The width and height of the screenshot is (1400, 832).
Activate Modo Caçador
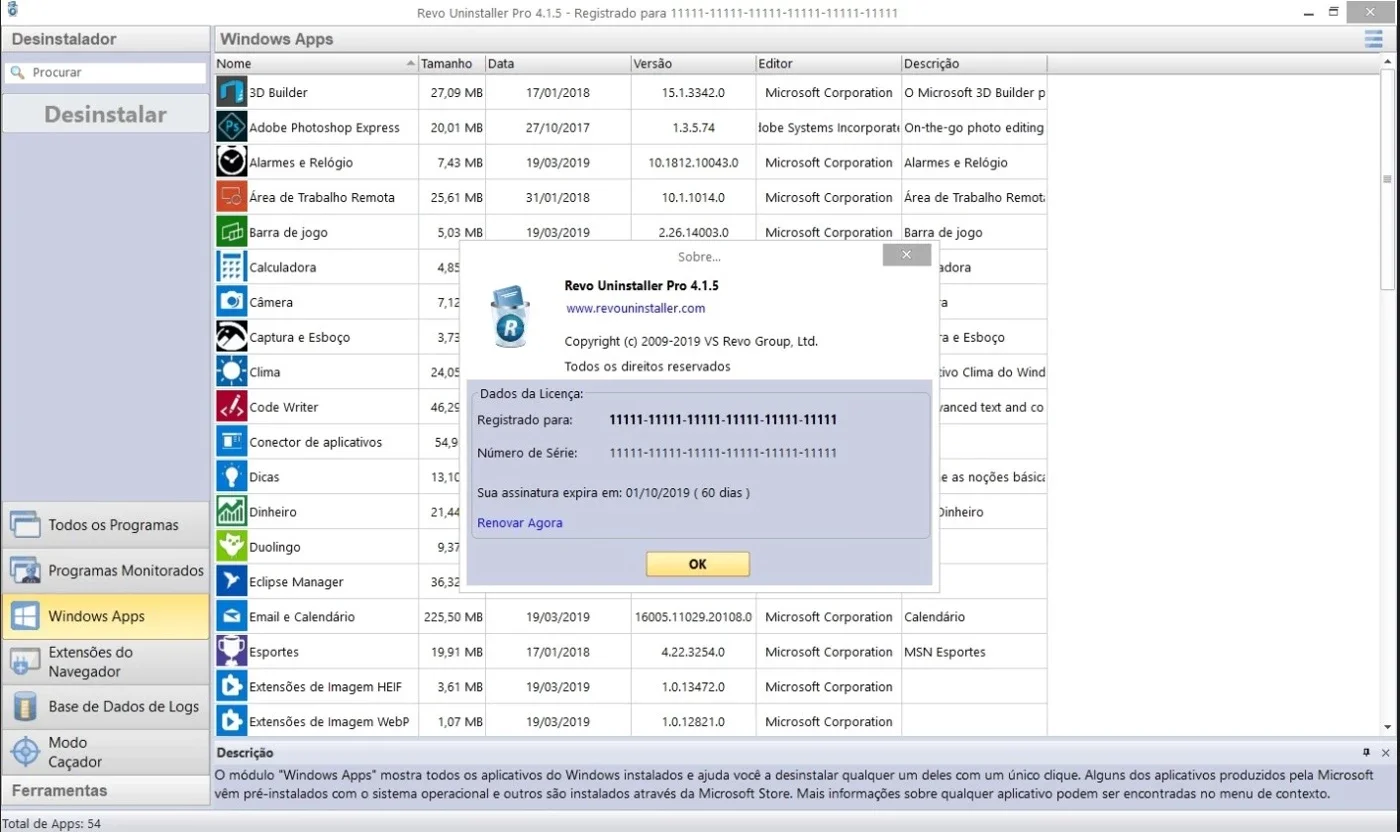coord(105,752)
